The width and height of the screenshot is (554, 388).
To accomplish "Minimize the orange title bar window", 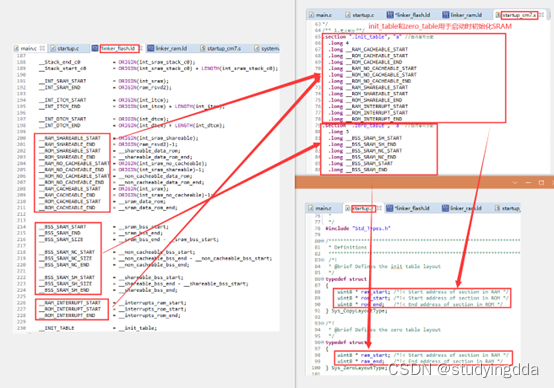I will point(528,182).
